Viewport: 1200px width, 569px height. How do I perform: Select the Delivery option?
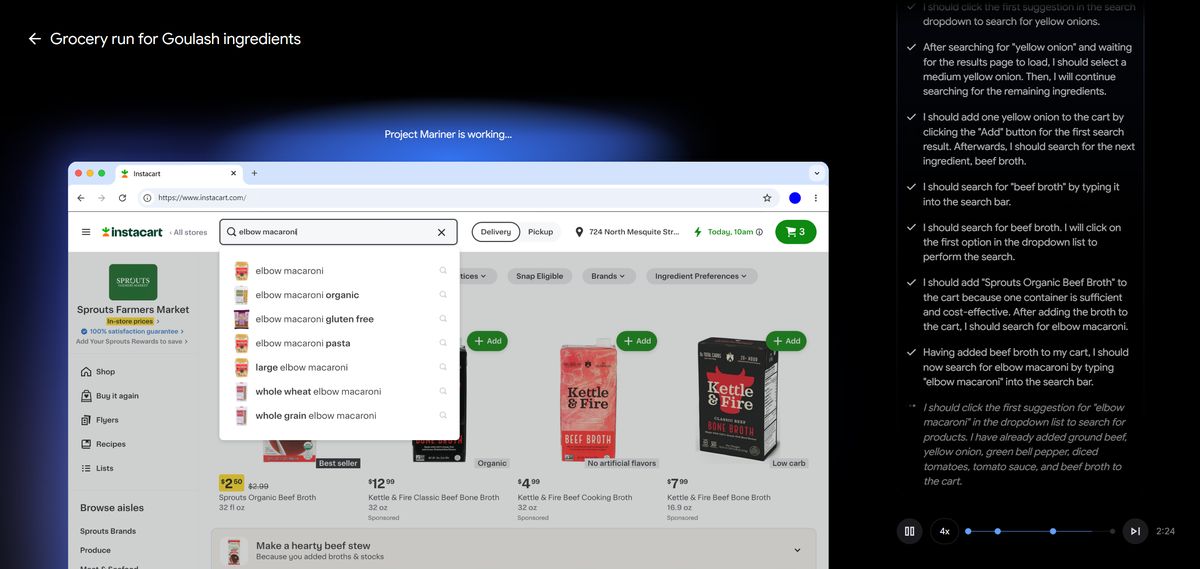(x=496, y=232)
